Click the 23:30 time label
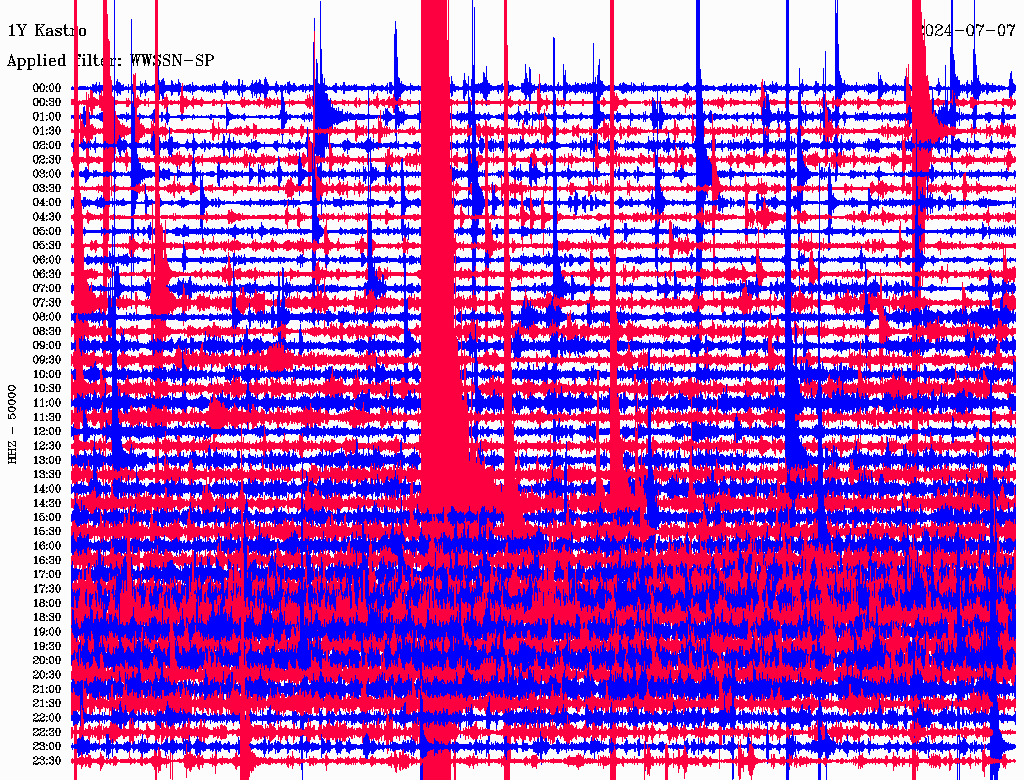 pyautogui.click(x=47, y=760)
